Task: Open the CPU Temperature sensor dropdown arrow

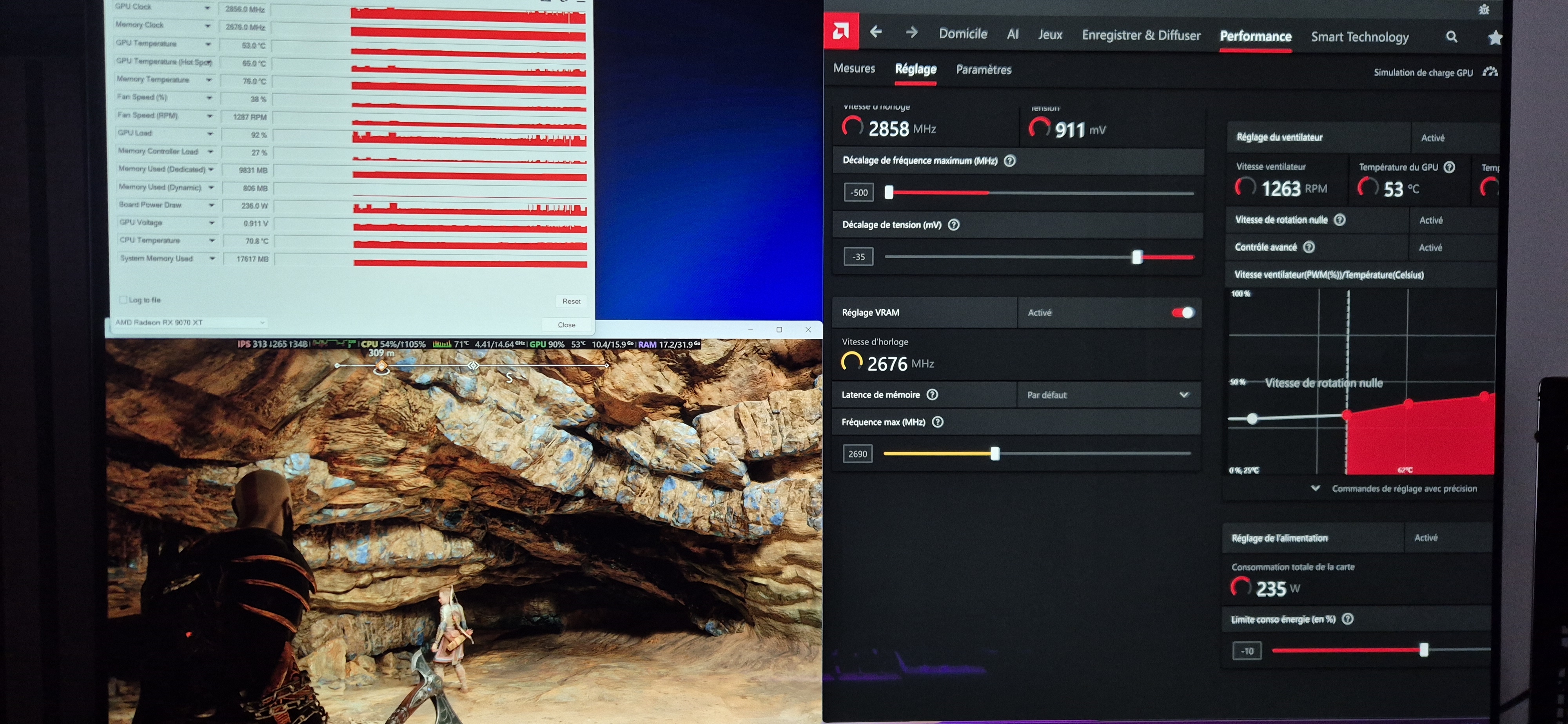Action: tap(212, 240)
